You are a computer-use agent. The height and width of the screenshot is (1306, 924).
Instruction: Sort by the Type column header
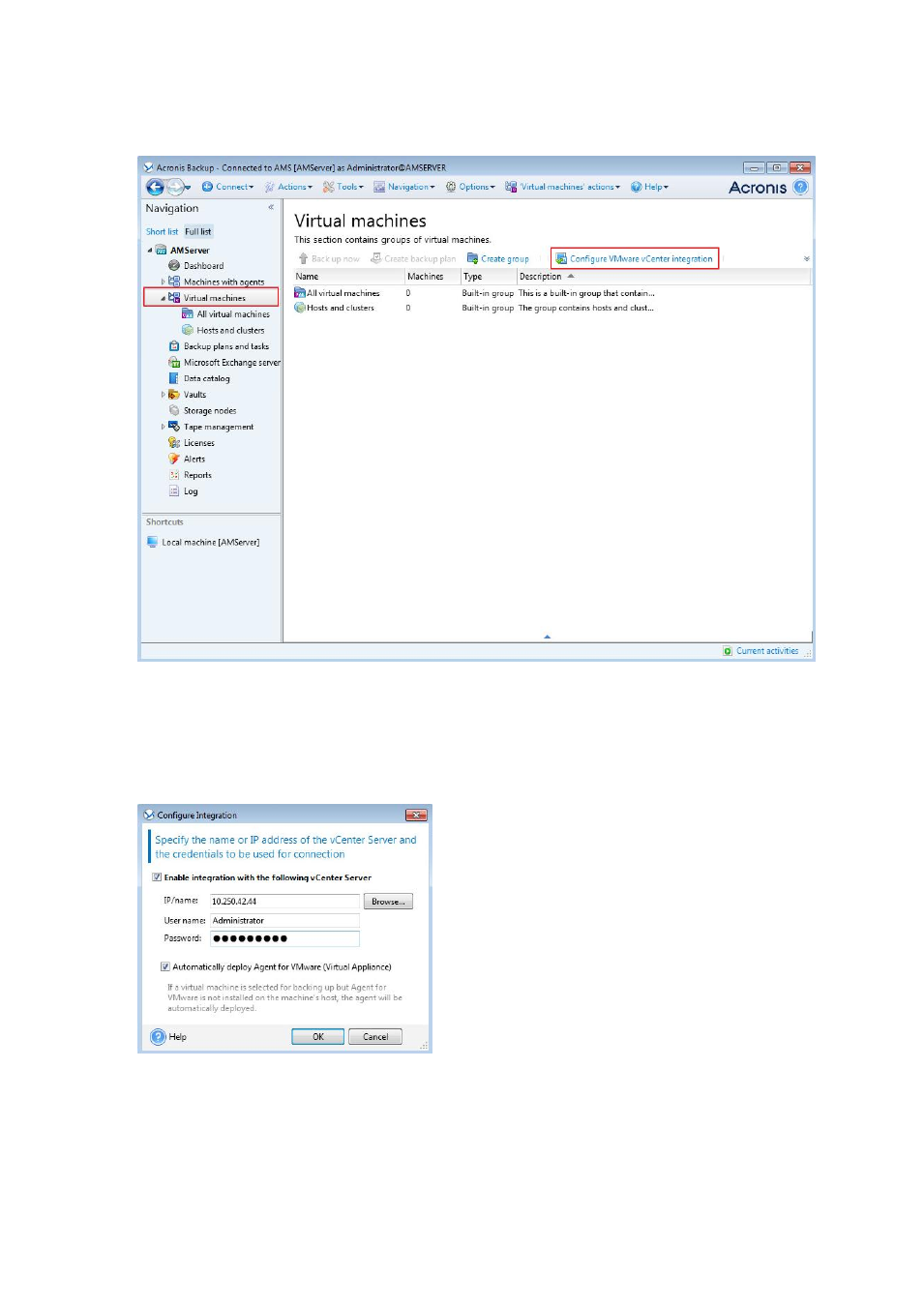(488, 277)
